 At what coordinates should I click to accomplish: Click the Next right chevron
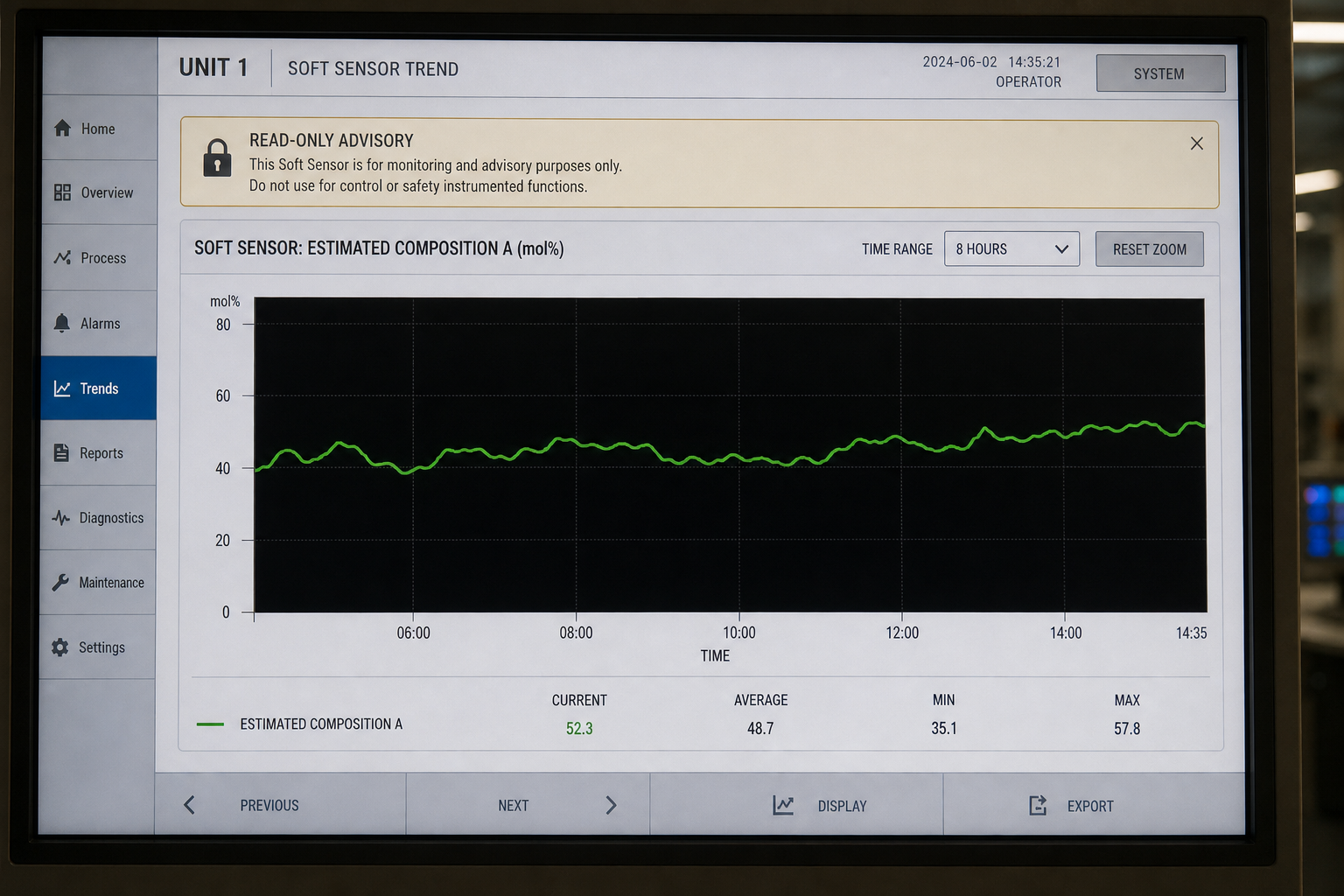click(611, 805)
